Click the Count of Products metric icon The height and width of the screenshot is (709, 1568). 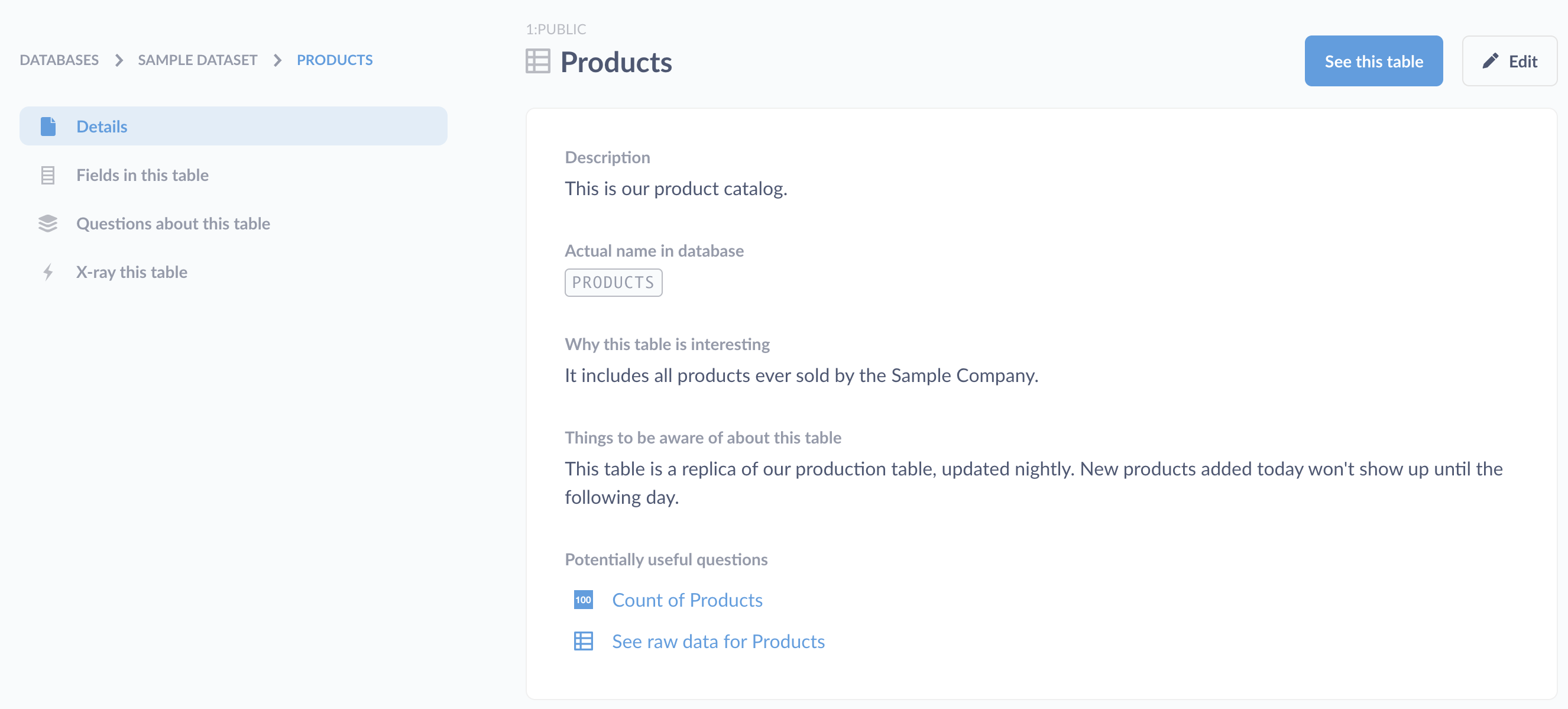tap(583, 599)
